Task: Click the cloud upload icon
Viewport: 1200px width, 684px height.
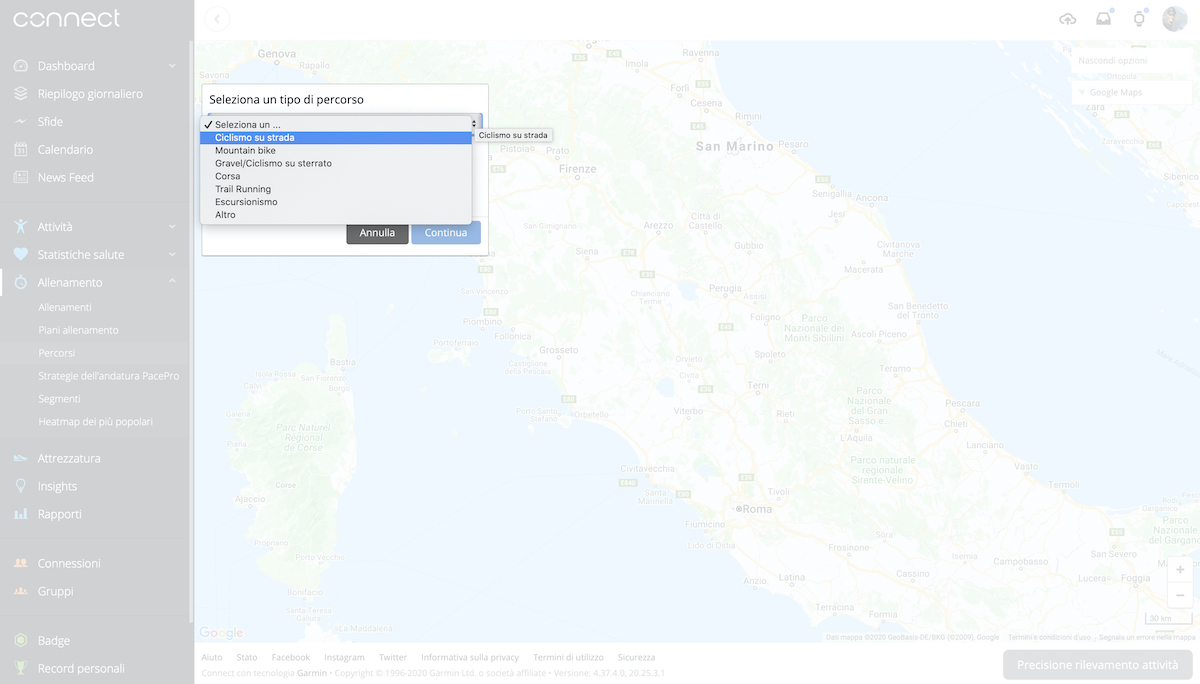Action: (1068, 19)
